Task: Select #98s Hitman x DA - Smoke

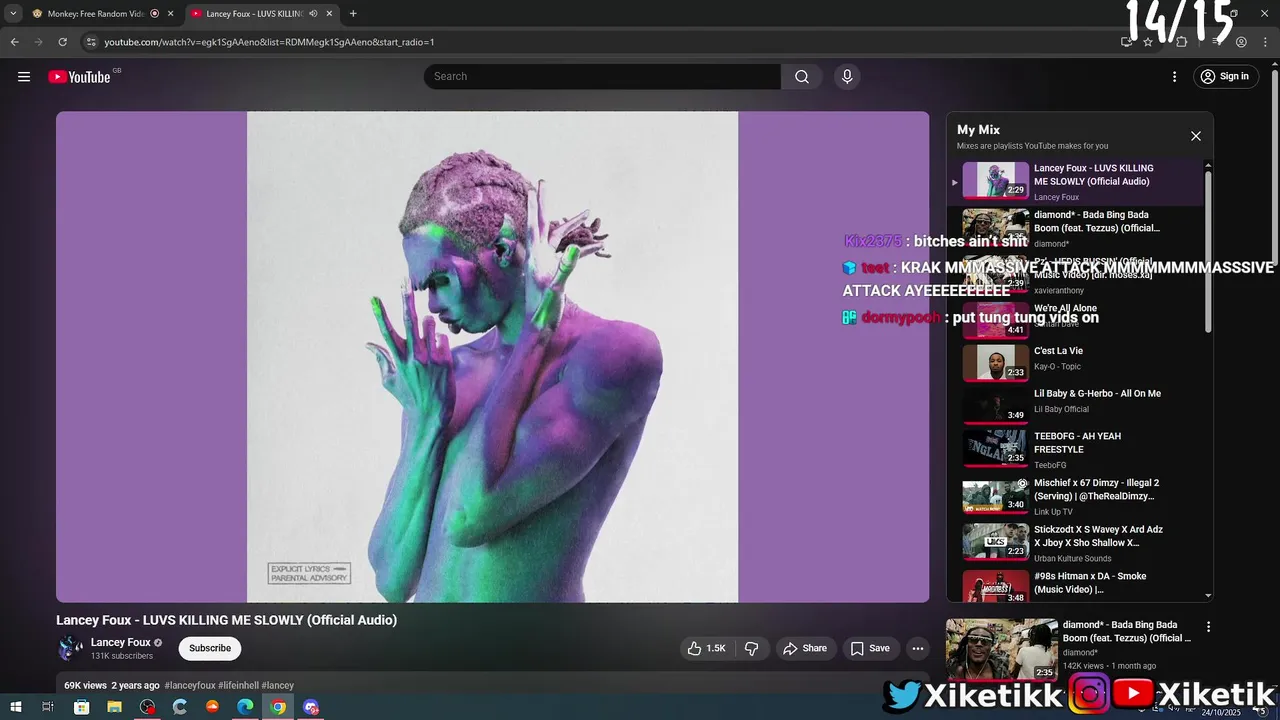Action: [x=1075, y=585]
